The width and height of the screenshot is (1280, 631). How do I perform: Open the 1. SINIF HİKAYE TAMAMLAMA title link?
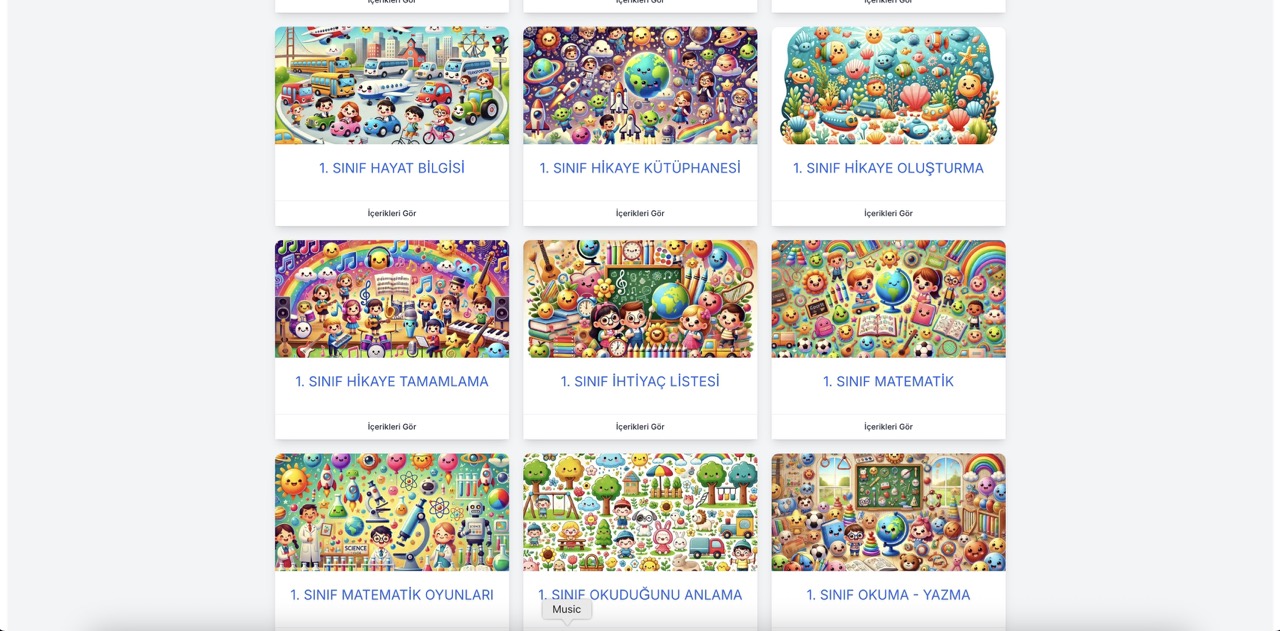392,381
